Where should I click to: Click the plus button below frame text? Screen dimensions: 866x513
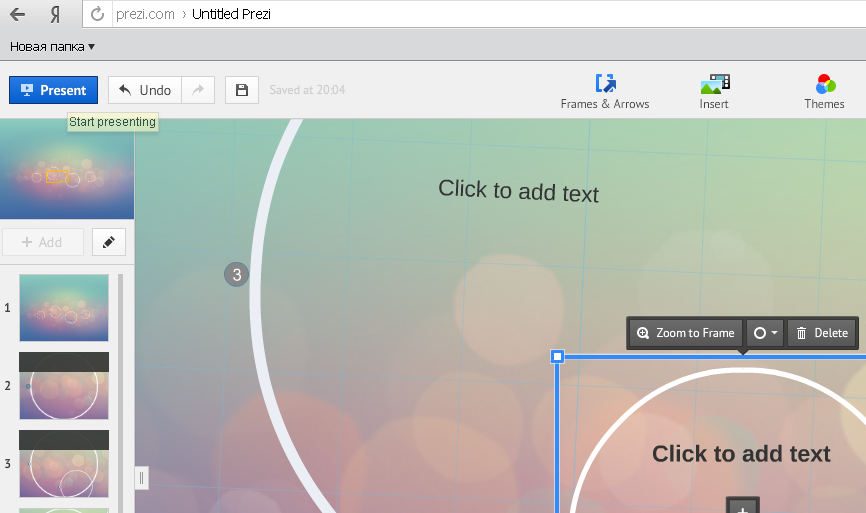[x=743, y=506]
